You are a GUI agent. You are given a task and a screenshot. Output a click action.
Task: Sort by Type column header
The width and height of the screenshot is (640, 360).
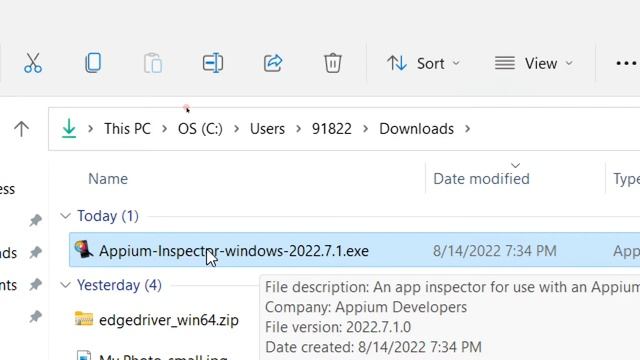[x=626, y=179]
